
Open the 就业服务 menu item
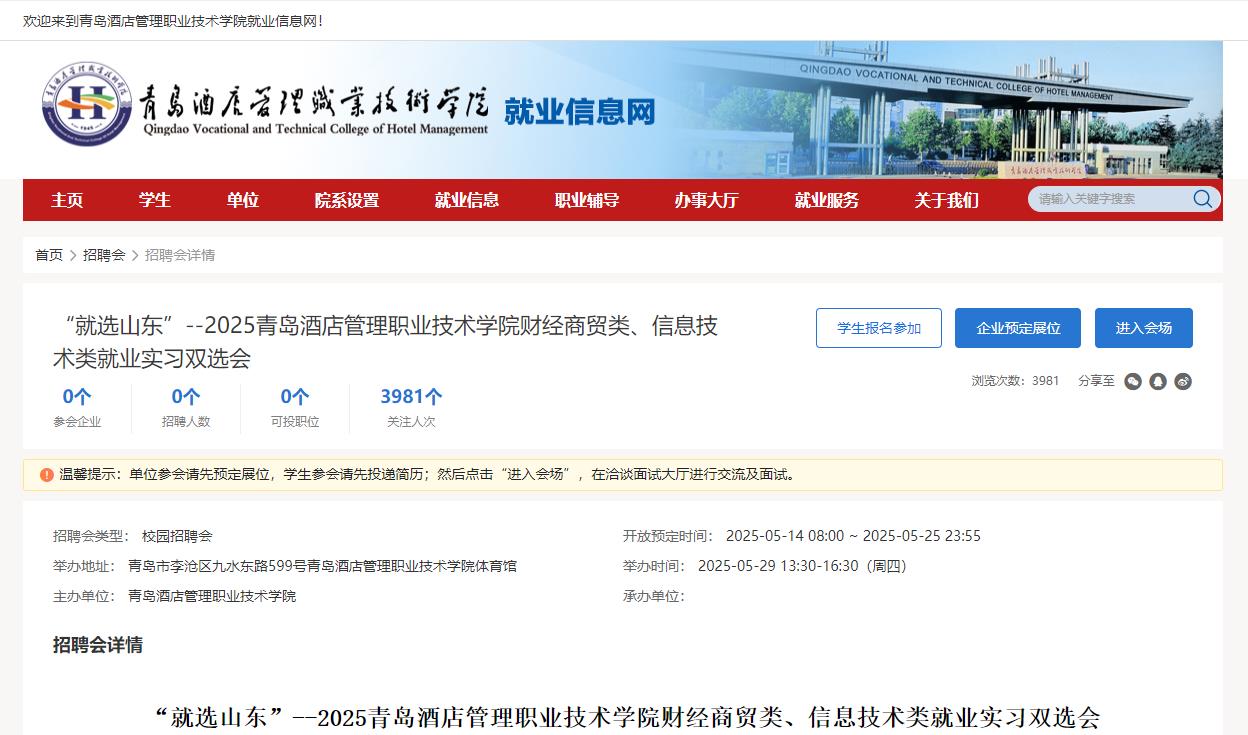827,200
